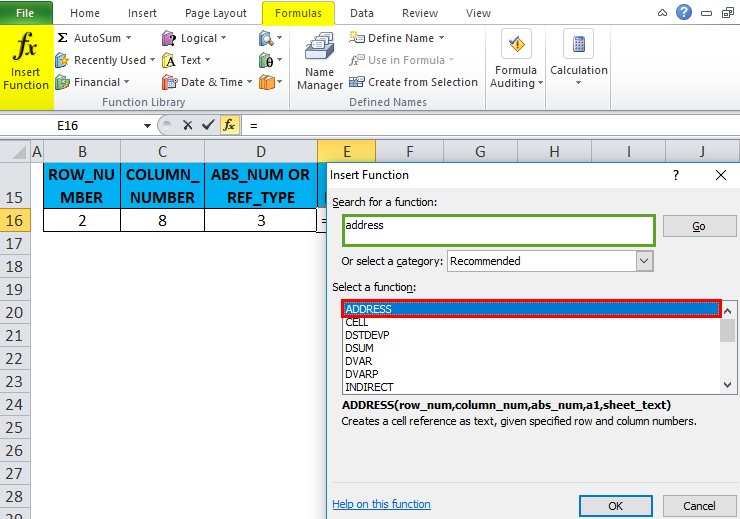Switch to the Review tab
The height and width of the screenshot is (519, 740).
tap(420, 13)
